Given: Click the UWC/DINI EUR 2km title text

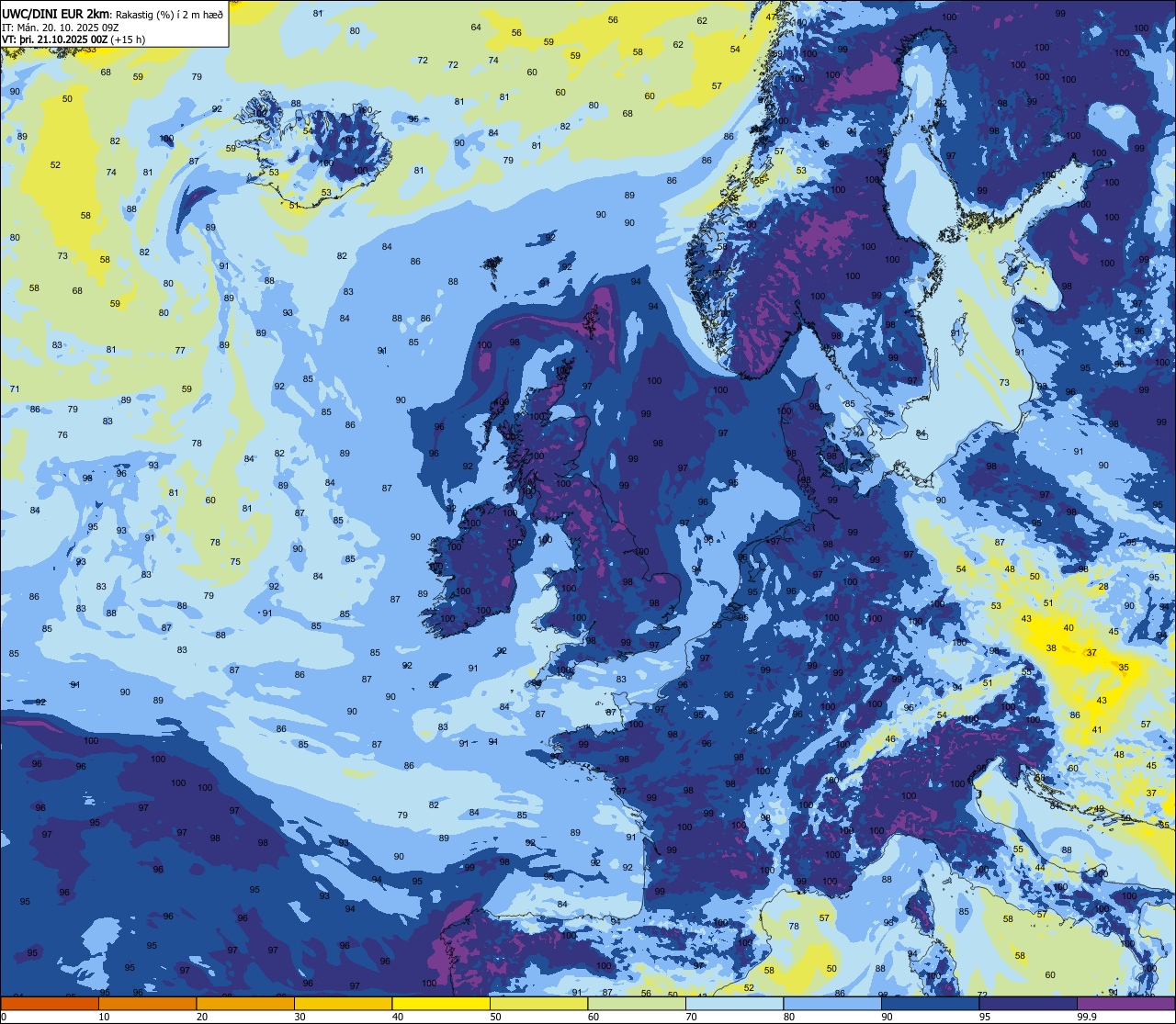Looking at the screenshot, I should (56, 13).
